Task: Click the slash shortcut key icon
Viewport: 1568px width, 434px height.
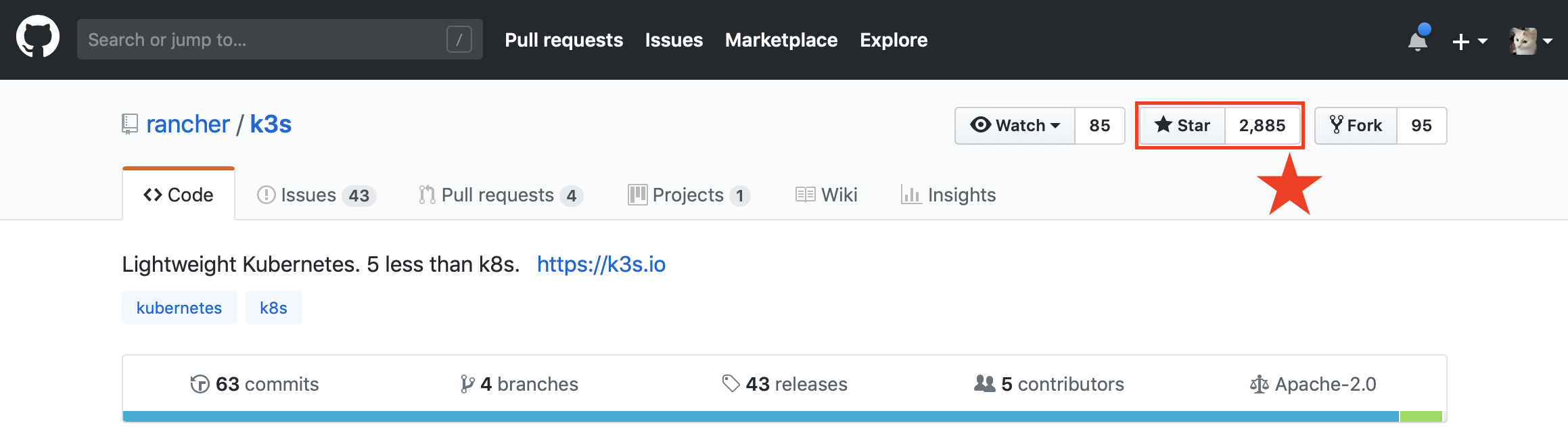Action: pyautogui.click(x=459, y=39)
